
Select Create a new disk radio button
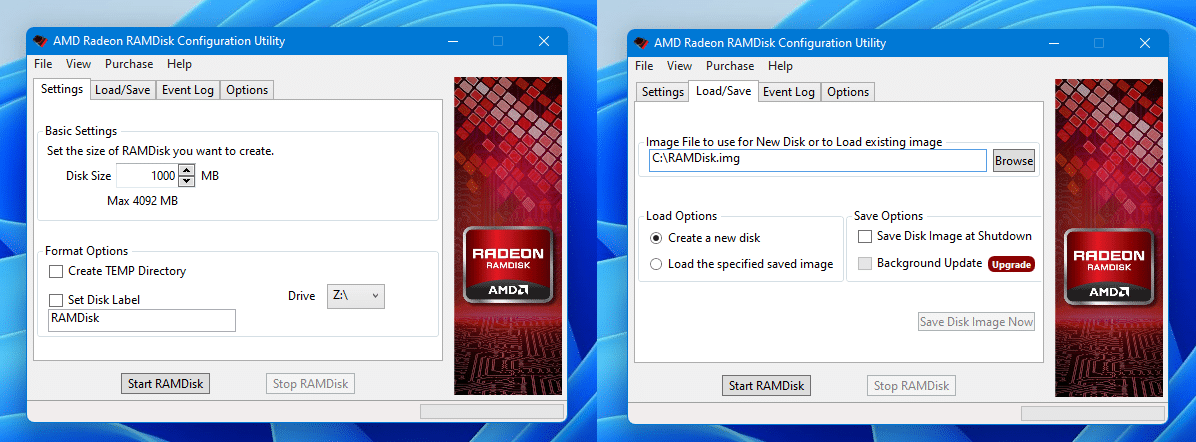[656, 238]
